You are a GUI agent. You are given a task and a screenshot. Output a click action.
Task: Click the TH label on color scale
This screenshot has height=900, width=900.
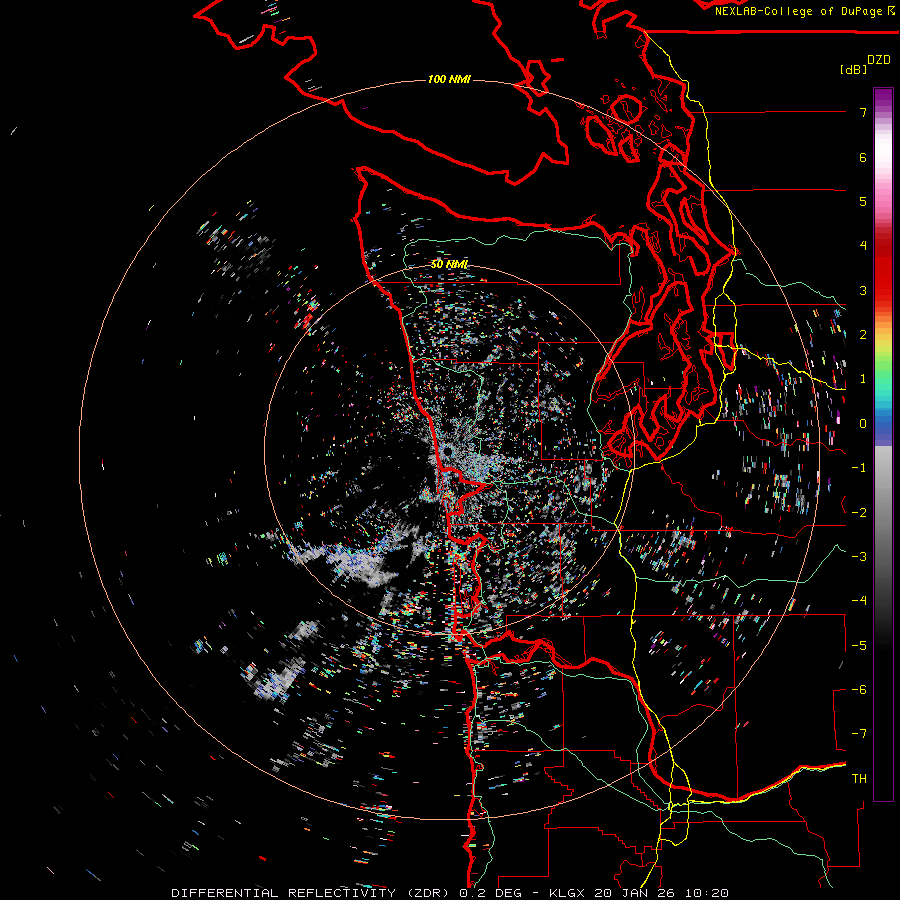(859, 779)
